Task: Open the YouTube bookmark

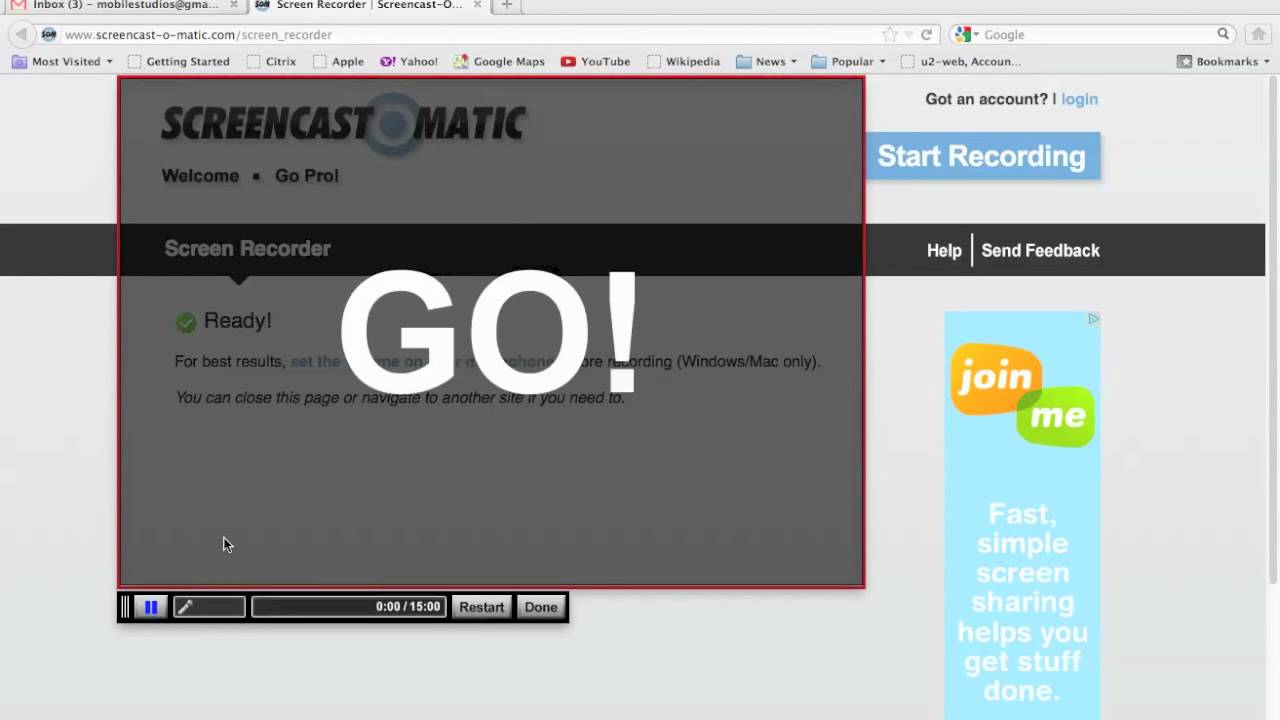Action: pos(595,61)
